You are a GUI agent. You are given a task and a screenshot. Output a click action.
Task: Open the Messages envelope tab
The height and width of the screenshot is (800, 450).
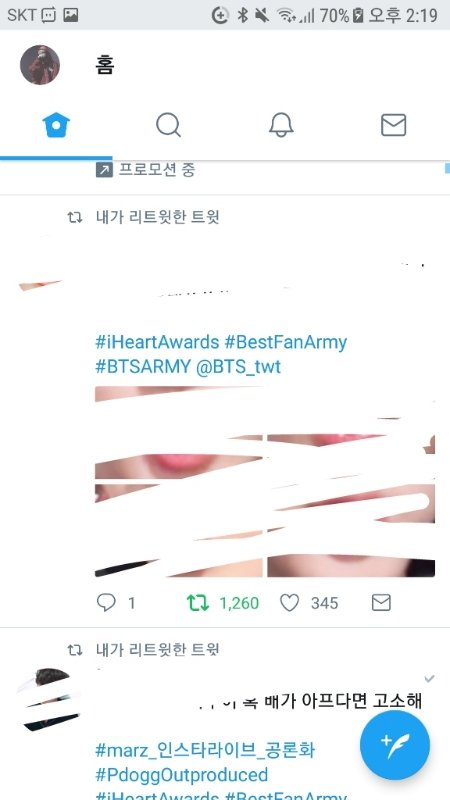[x=393, y=125]
